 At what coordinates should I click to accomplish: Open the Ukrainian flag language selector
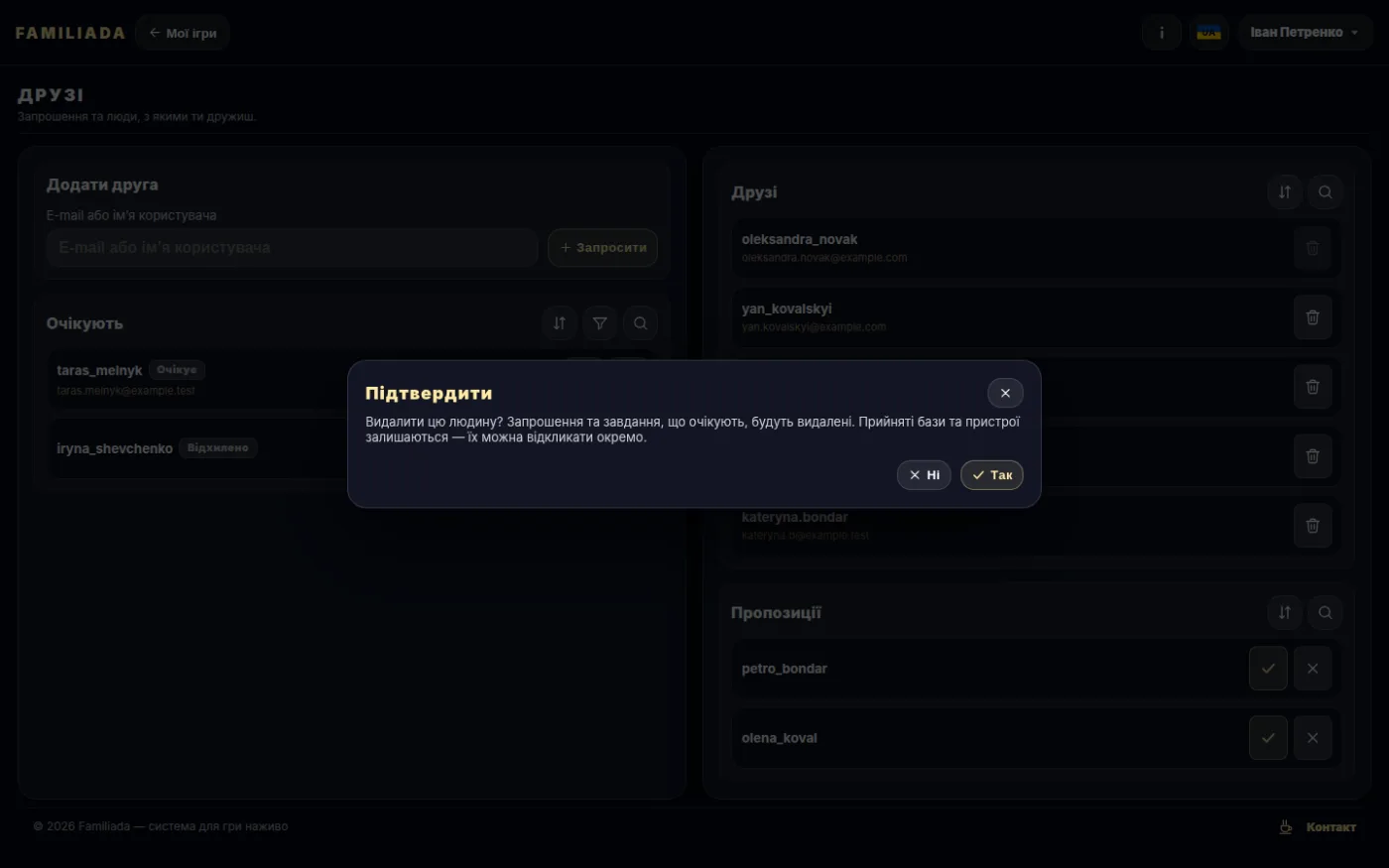pyautogui.click(x=1208, y=33)
